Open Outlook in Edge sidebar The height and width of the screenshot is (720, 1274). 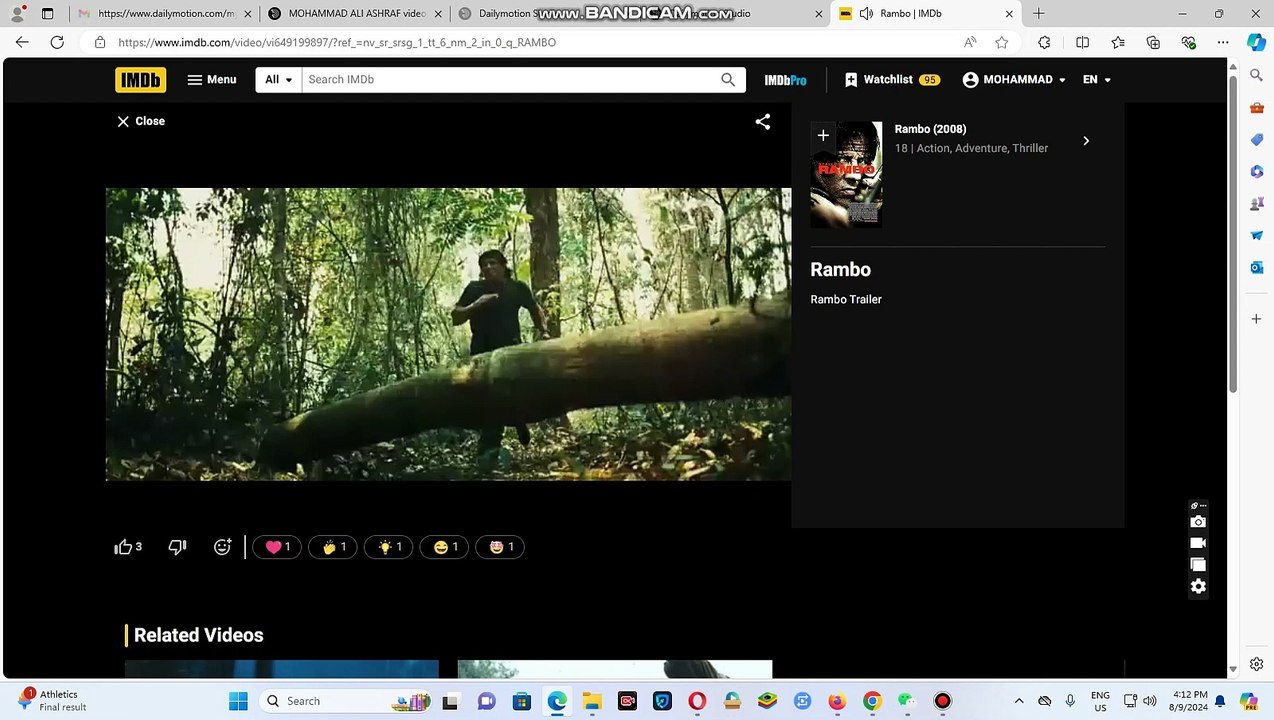(1257, 267)
